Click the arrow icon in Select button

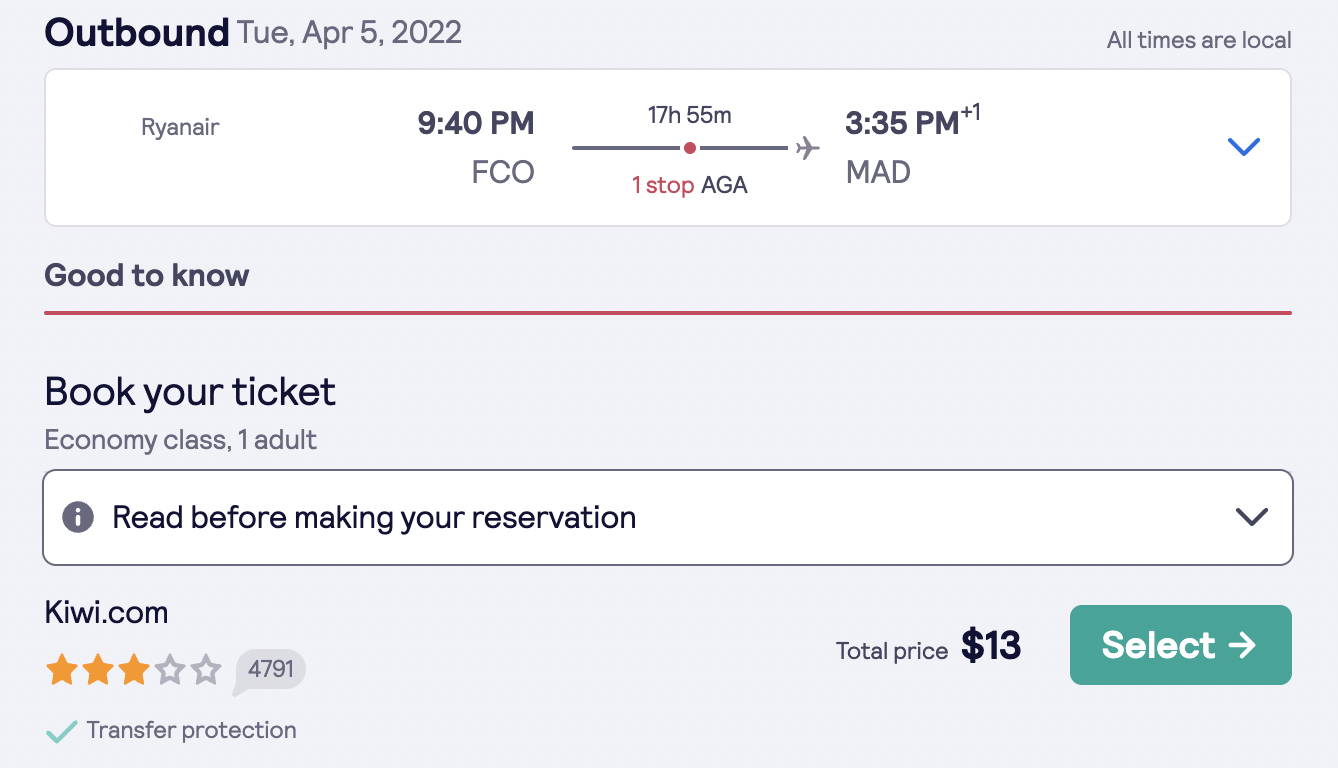tap(1242, 645)
